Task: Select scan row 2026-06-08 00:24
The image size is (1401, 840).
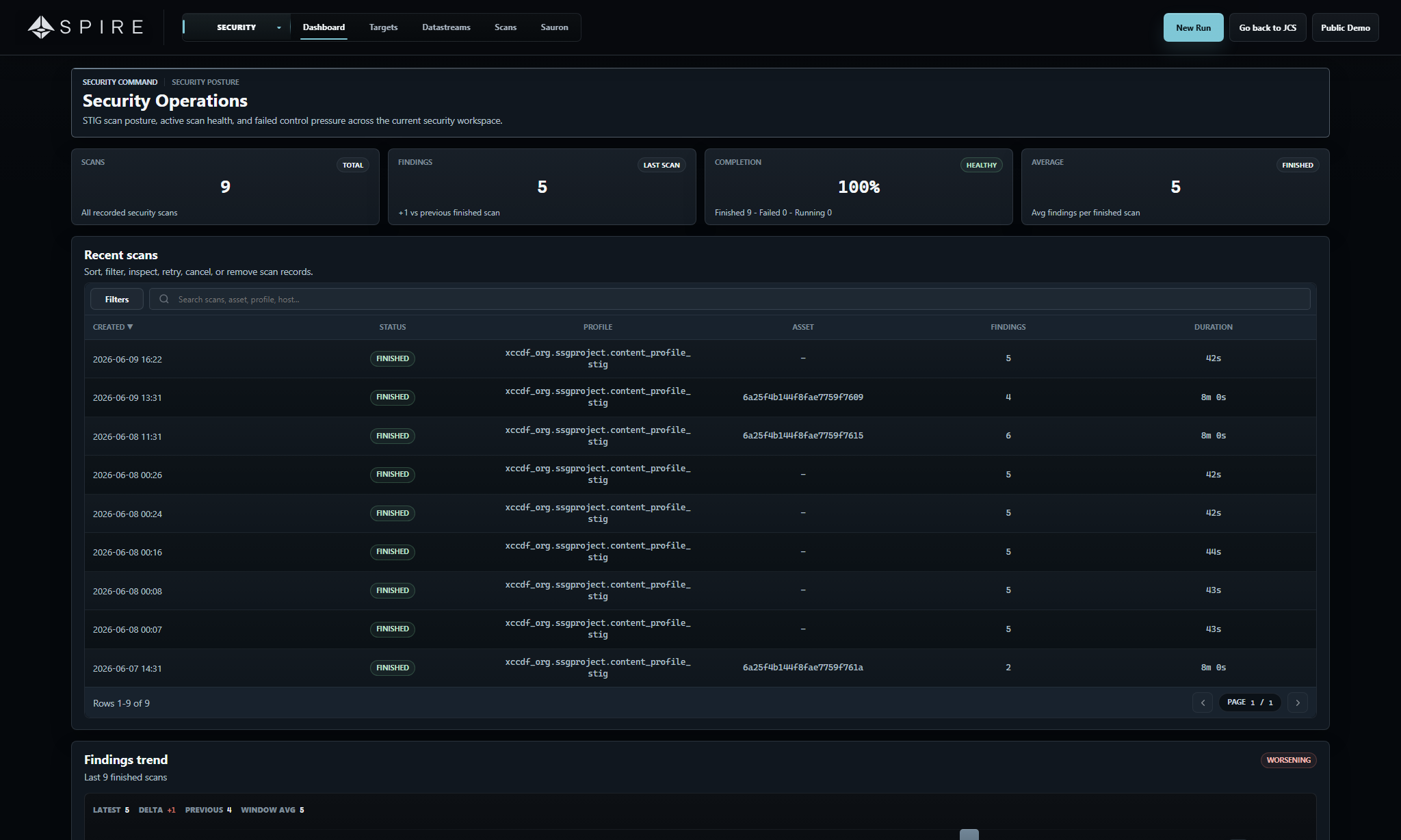Action: (x=700, y=513)
